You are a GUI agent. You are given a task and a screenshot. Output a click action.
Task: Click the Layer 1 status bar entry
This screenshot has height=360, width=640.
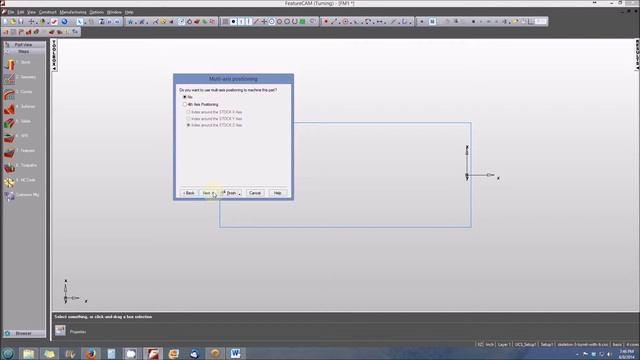[503, 345]
